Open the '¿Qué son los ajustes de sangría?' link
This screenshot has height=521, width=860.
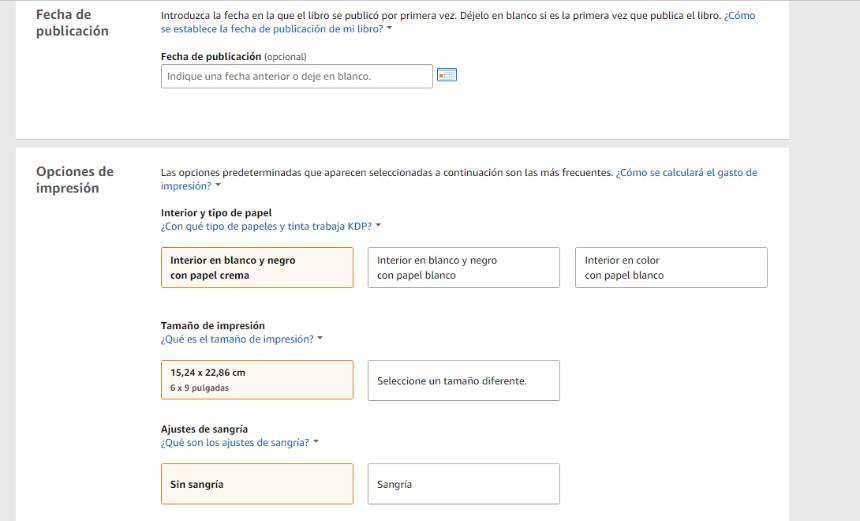[x=234, y=443]
